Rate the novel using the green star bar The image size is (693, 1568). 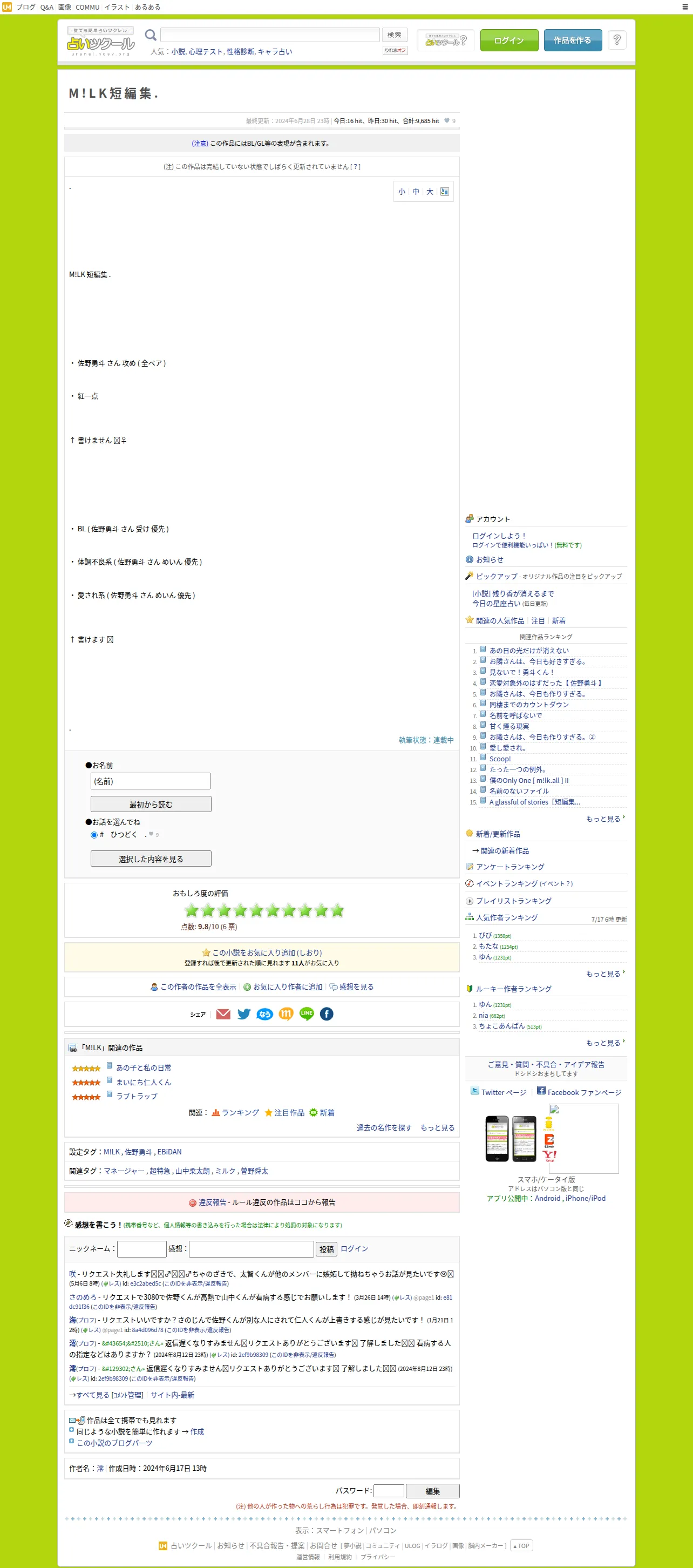click(264, 910)
